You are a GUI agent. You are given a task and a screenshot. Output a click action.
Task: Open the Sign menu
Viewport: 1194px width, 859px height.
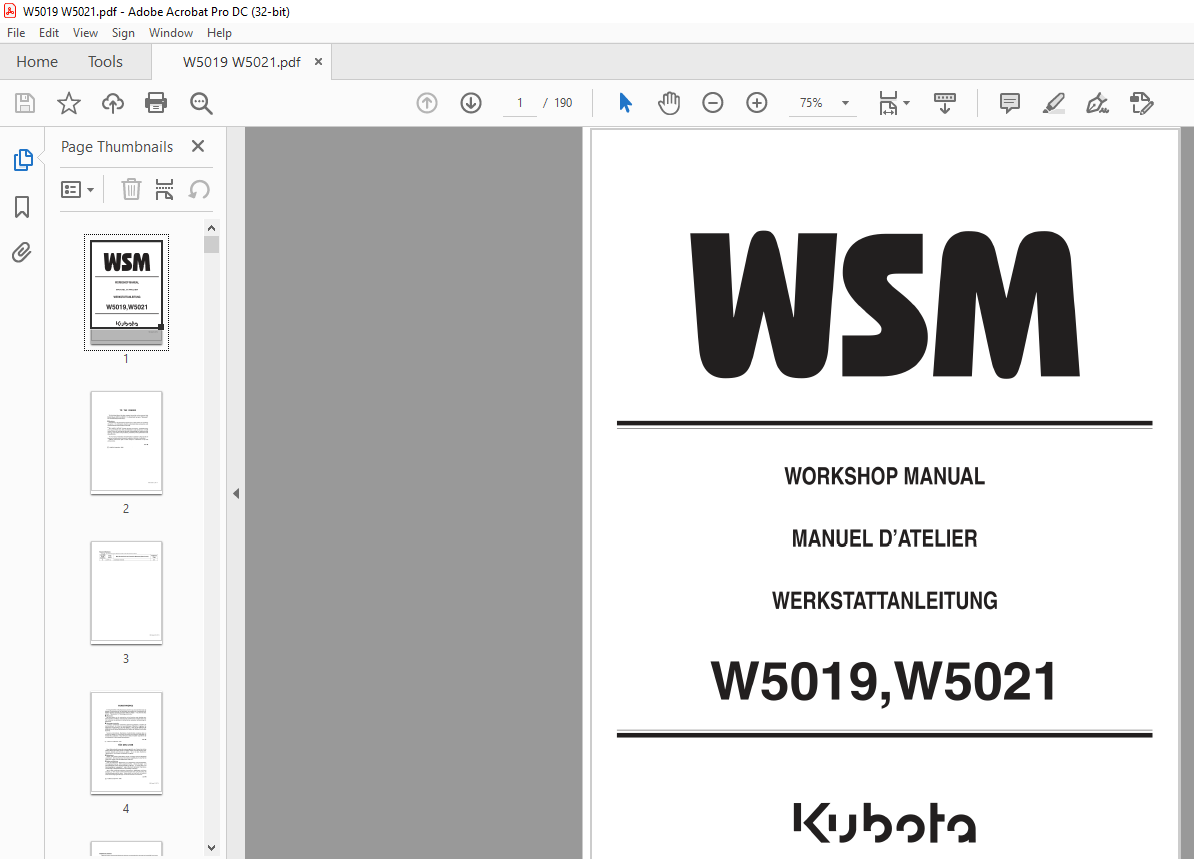tap(123, 33)
